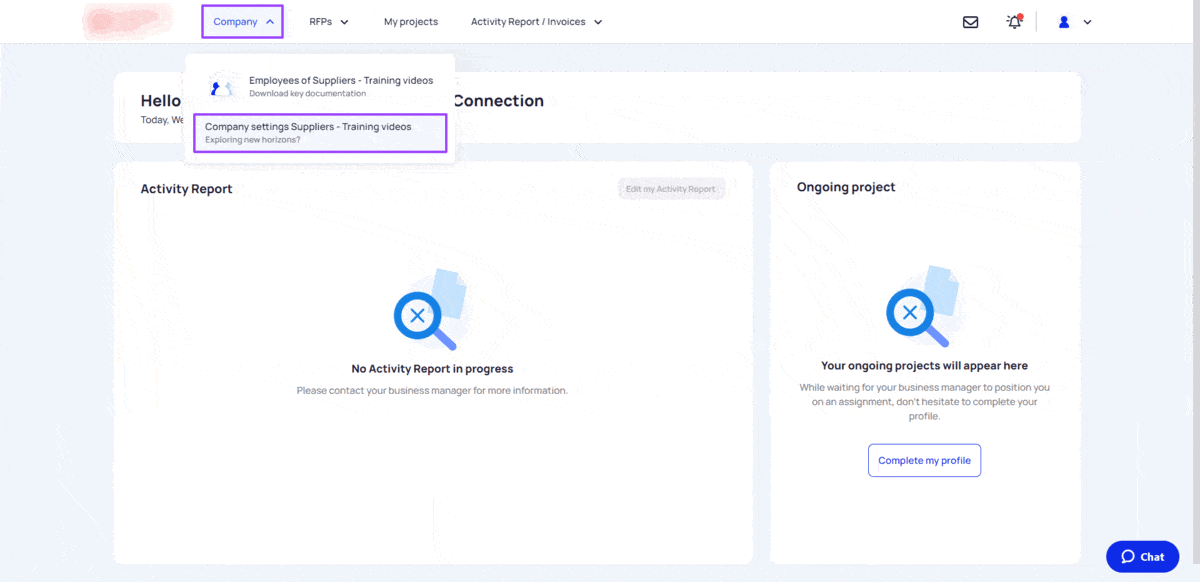
Task: Click the 'Download key documentation' subtitle
Action: [308, 93]
